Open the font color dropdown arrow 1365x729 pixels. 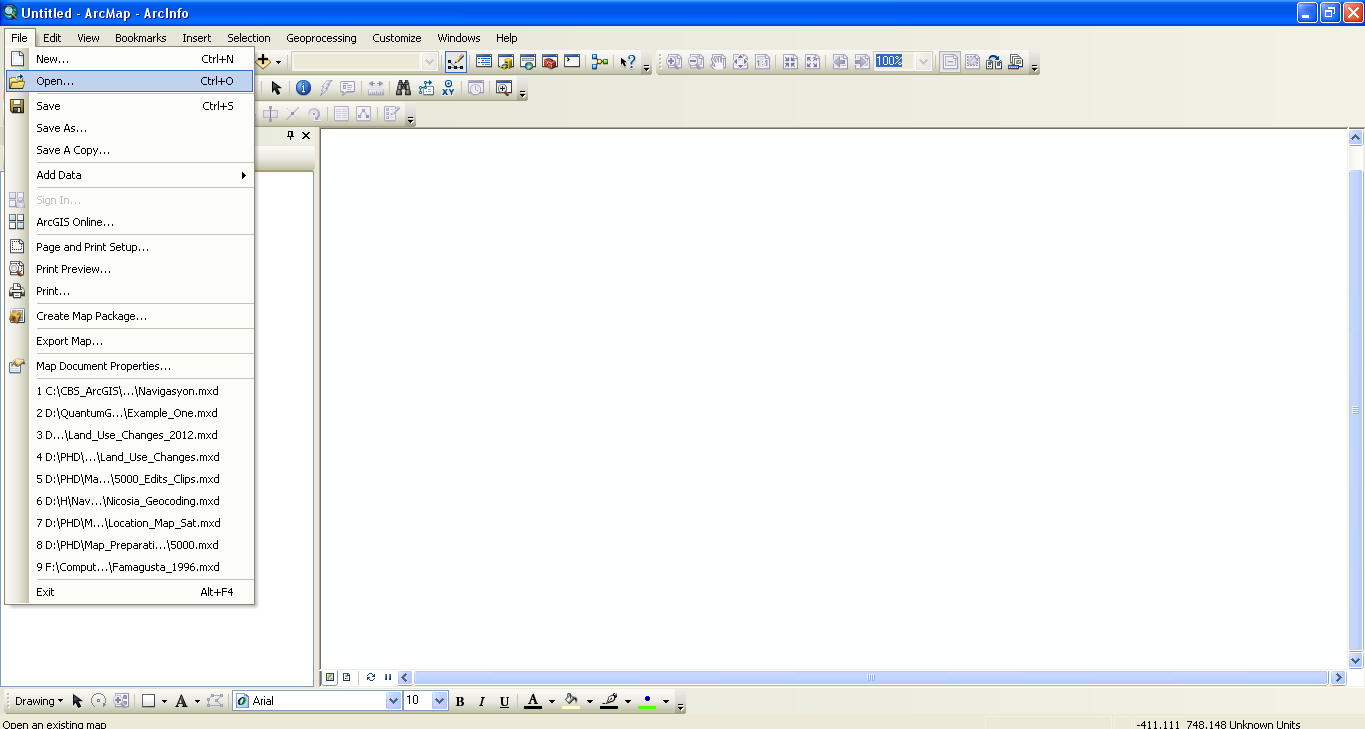click(x=551, y=701)
